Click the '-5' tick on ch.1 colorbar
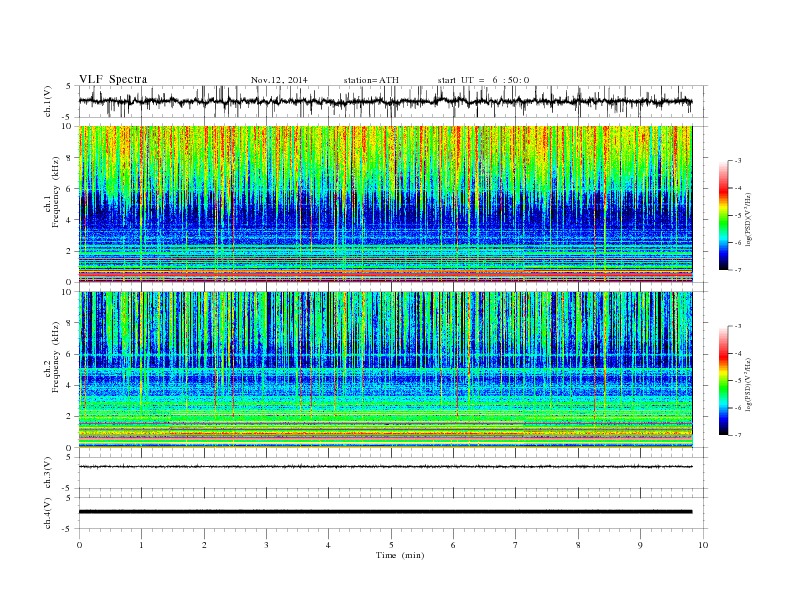The height and width of the screenshot is (612, 792). (x=738, y=216)
